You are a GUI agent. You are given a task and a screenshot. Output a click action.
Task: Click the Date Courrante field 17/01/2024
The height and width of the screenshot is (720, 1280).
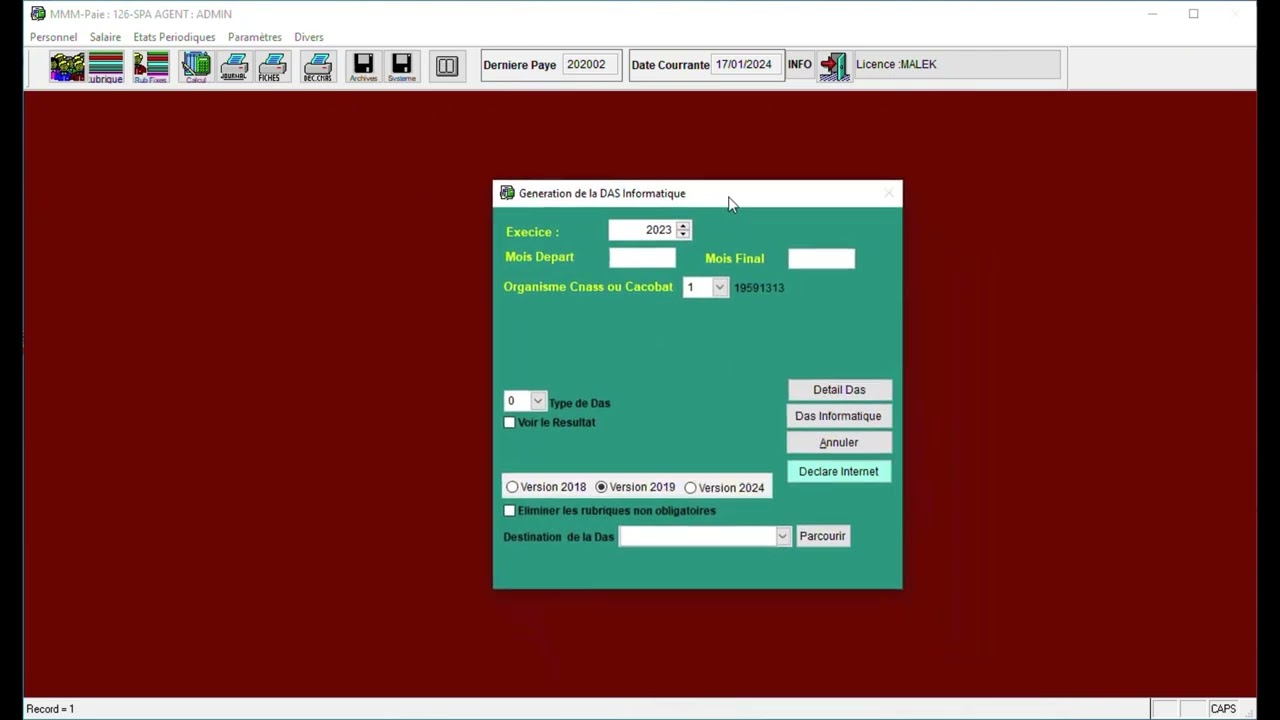746,65
